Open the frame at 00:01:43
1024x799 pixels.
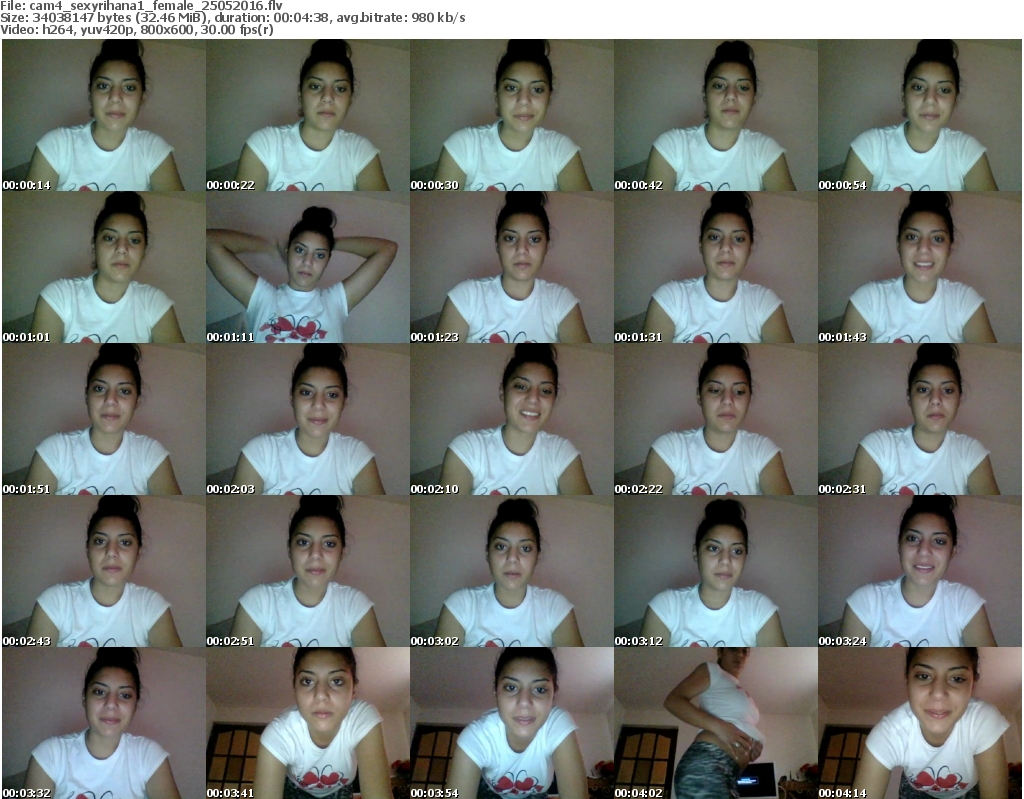point(920,267)
